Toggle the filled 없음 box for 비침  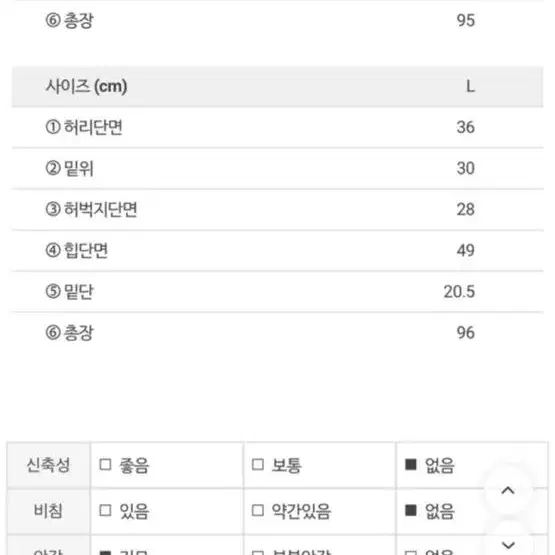pos(410,510)
